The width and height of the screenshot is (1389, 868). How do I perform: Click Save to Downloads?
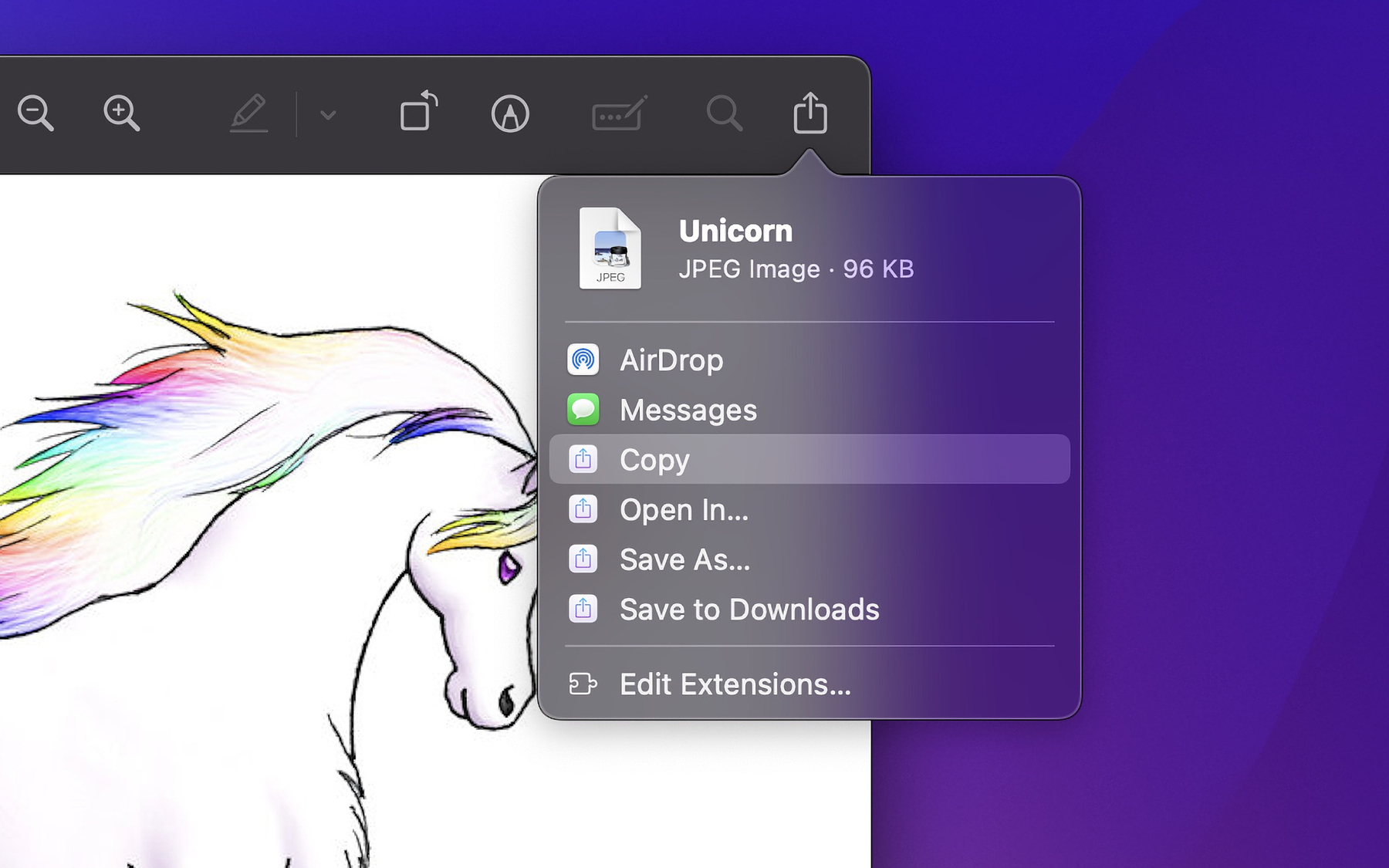749,610
